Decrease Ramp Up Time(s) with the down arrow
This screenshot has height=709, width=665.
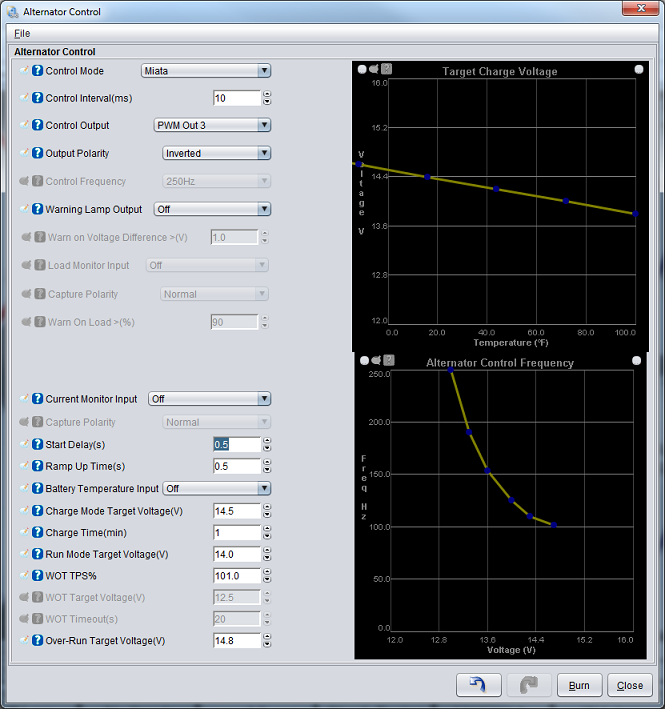click(x=267, y=471)
